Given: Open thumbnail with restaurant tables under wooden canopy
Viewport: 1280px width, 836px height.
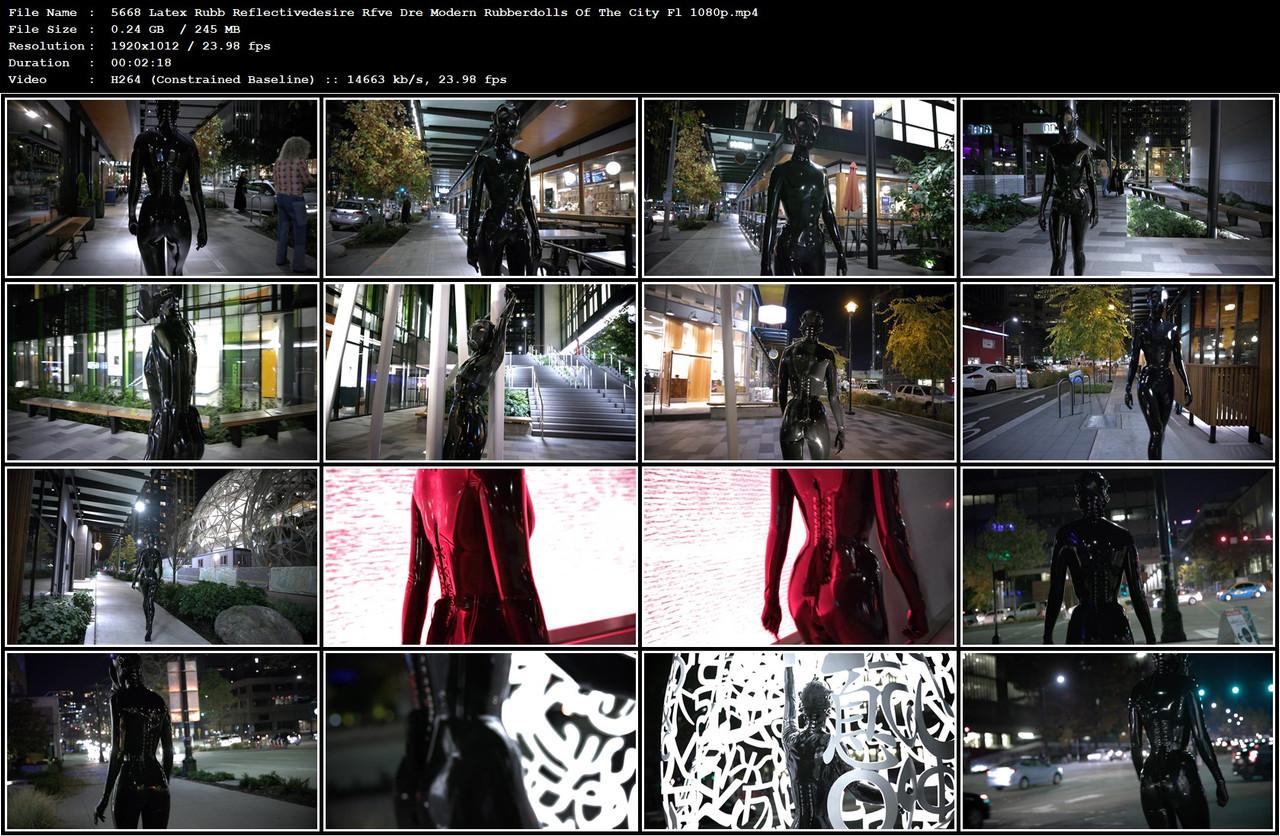Looking at the screenshot, I should (x=480, y=187).
